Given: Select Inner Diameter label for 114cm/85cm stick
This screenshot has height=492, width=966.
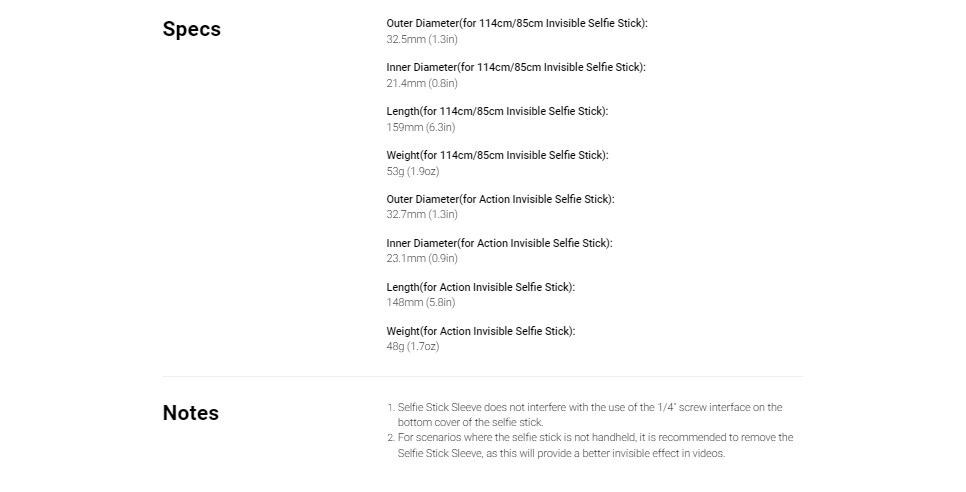Looking at the screenshot, I should coord(516,67).
